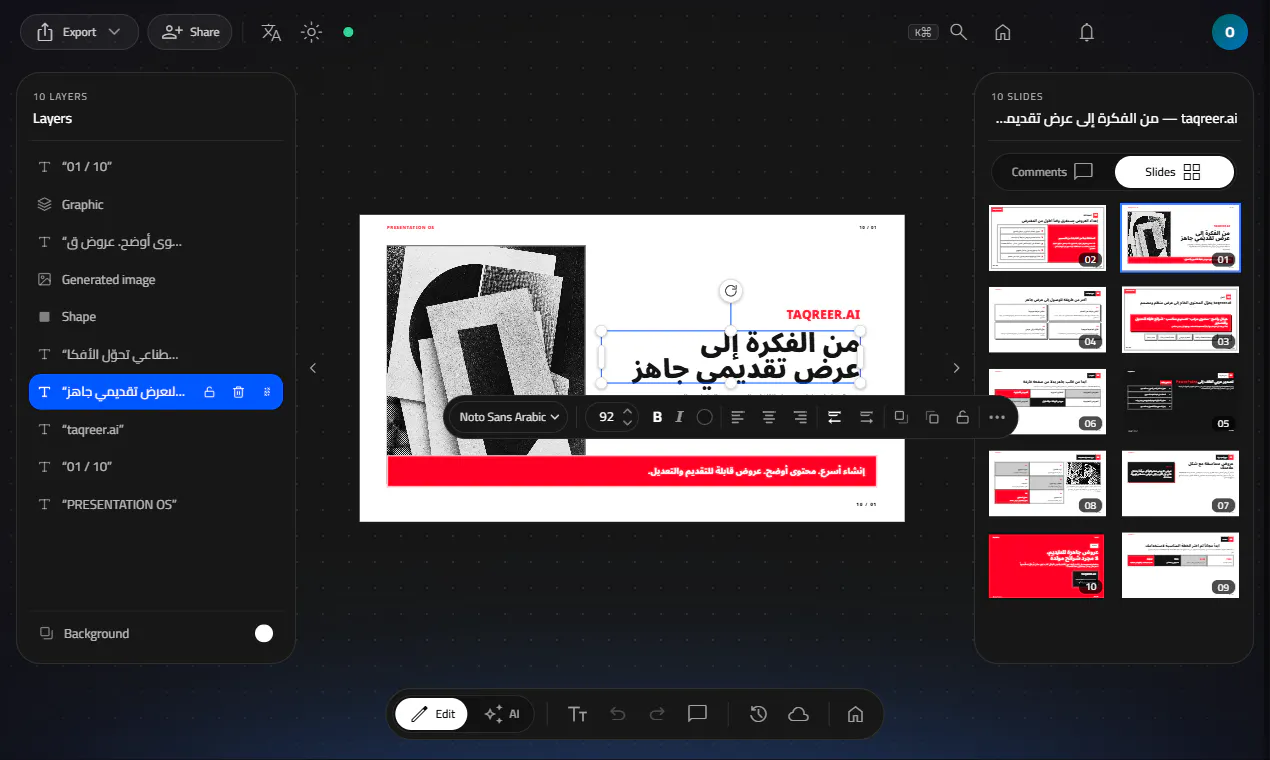Viewport: 1270px width, 760px height.
Task: Open slide 08 thumbnail
Action: point(1047,484)
